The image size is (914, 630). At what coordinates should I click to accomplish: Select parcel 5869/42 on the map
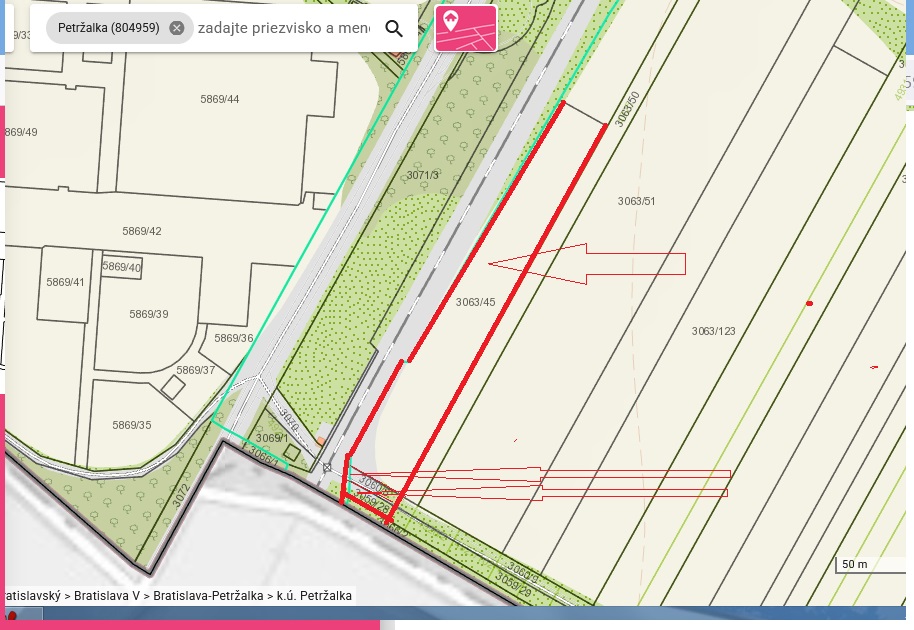pos(142,231)
